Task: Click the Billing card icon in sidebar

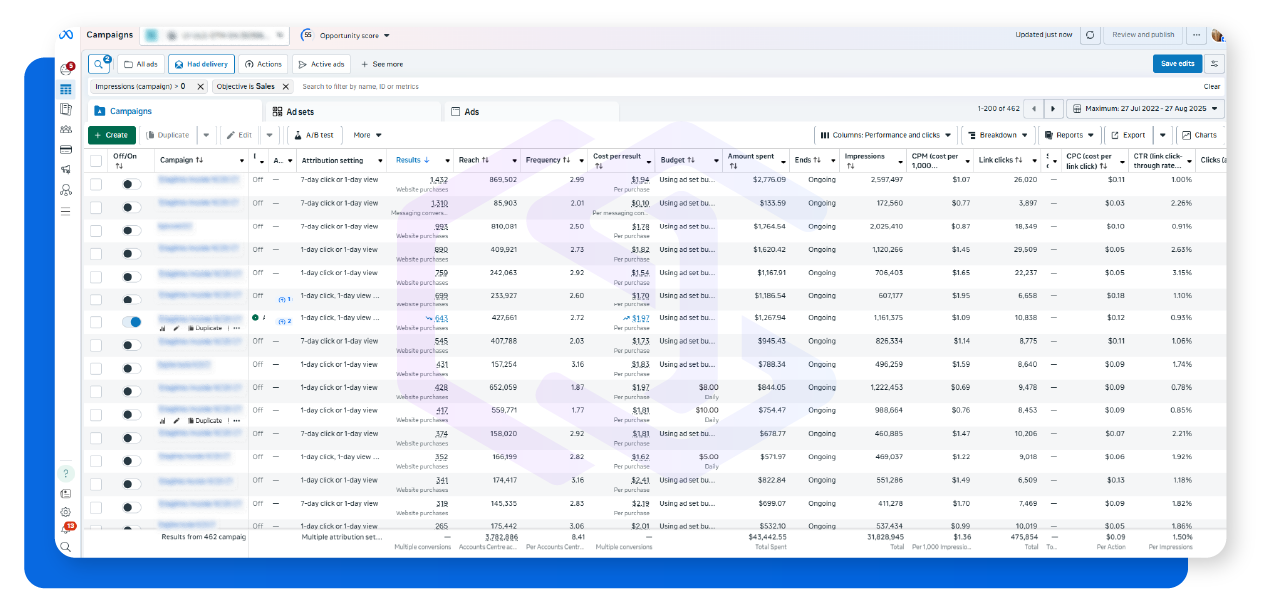Action: tap(66, 149)
